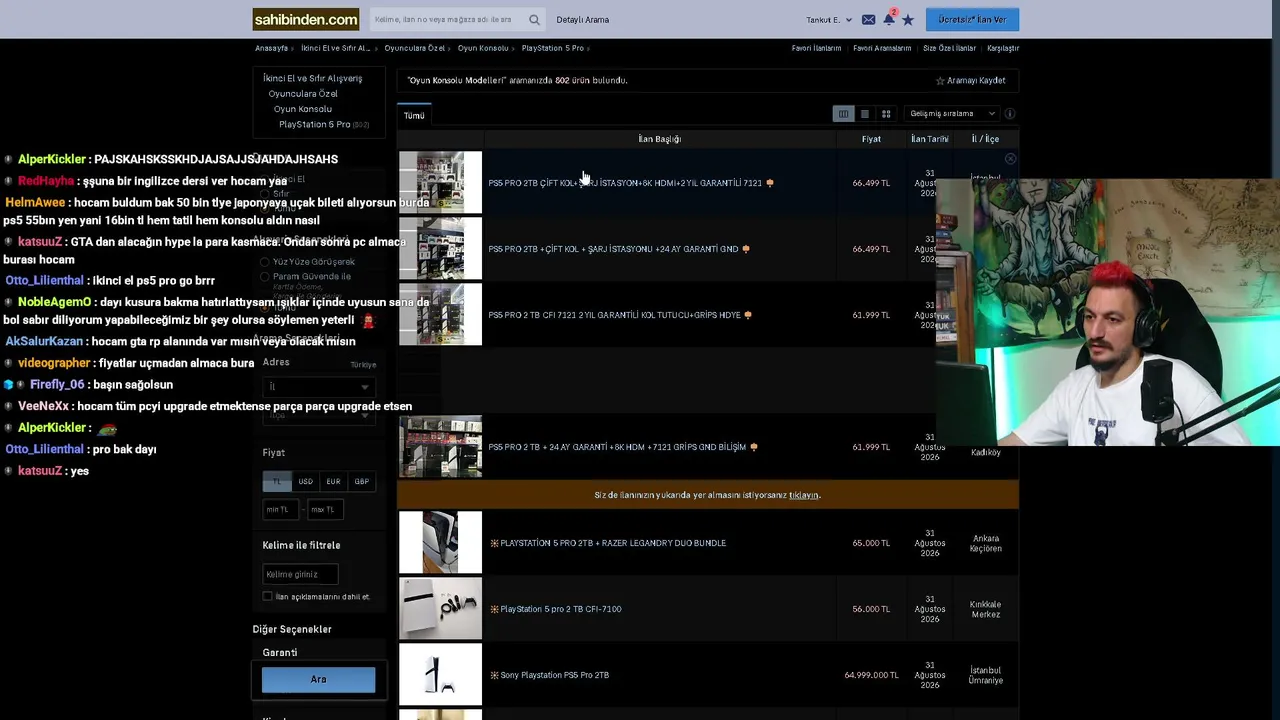Sort by İl / İlçe column header
Image resolution: width=1280 pixels, height=720 pixels.
[985, 139]
